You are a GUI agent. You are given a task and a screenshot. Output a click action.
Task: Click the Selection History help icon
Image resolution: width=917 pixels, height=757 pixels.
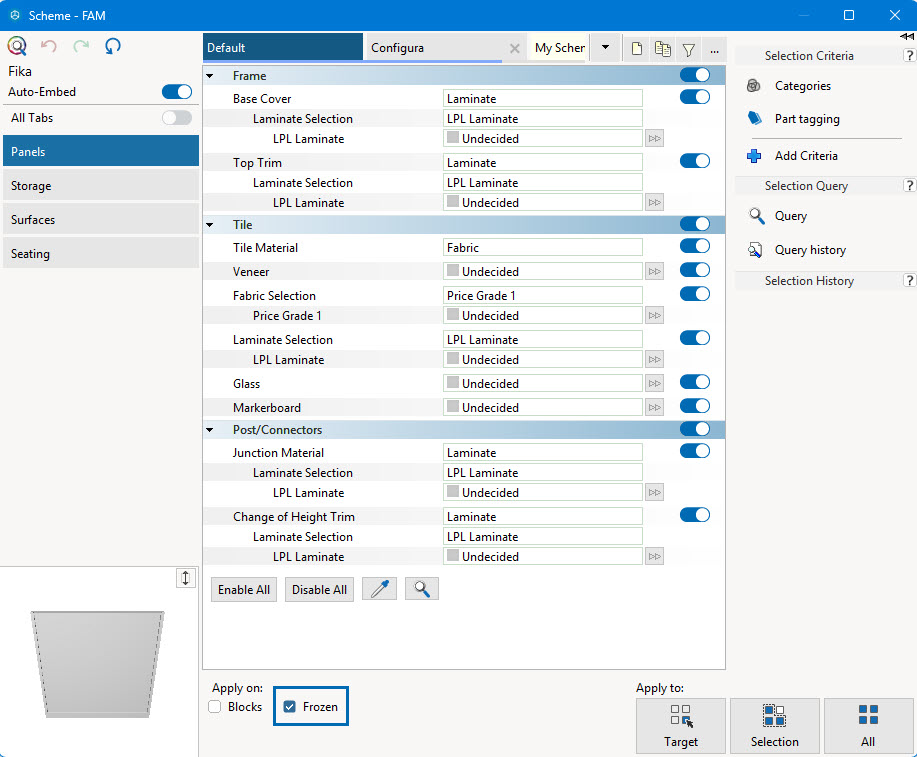(x=909, y=280)
